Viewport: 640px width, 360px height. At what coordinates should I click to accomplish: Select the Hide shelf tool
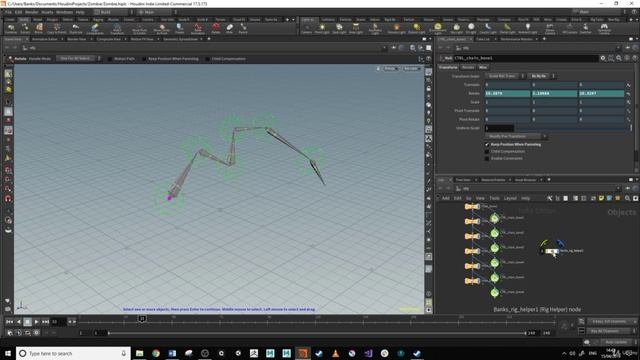coord(229,29)
